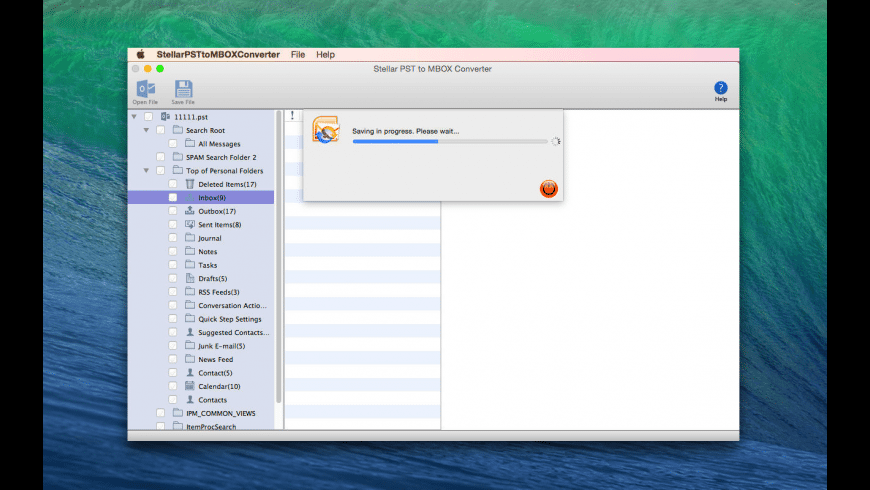Open the StellarPSTtoMBOXConverter app menu
Viewport: 870px width, 490px height.
(218, 54)
